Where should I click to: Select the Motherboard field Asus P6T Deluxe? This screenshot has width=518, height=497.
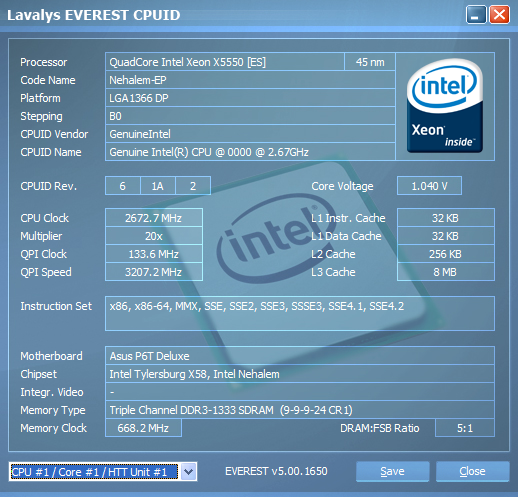(x=300, y=356)
